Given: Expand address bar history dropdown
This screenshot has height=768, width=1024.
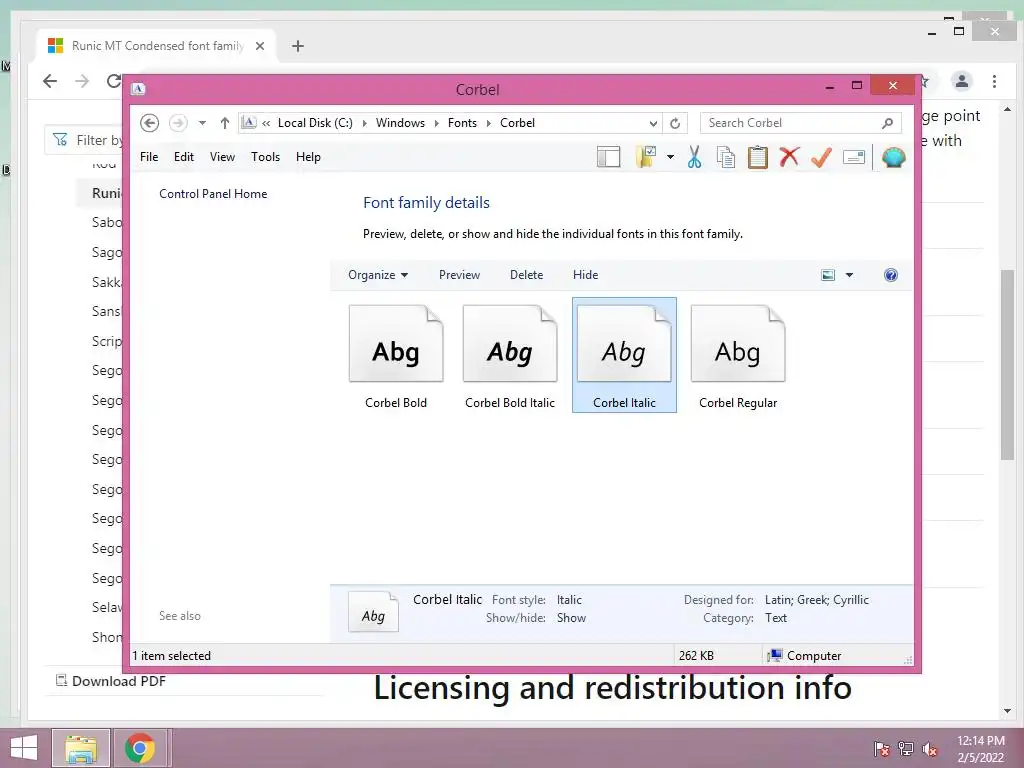Looking at the screenshot, I should click(x=652, y=123).
